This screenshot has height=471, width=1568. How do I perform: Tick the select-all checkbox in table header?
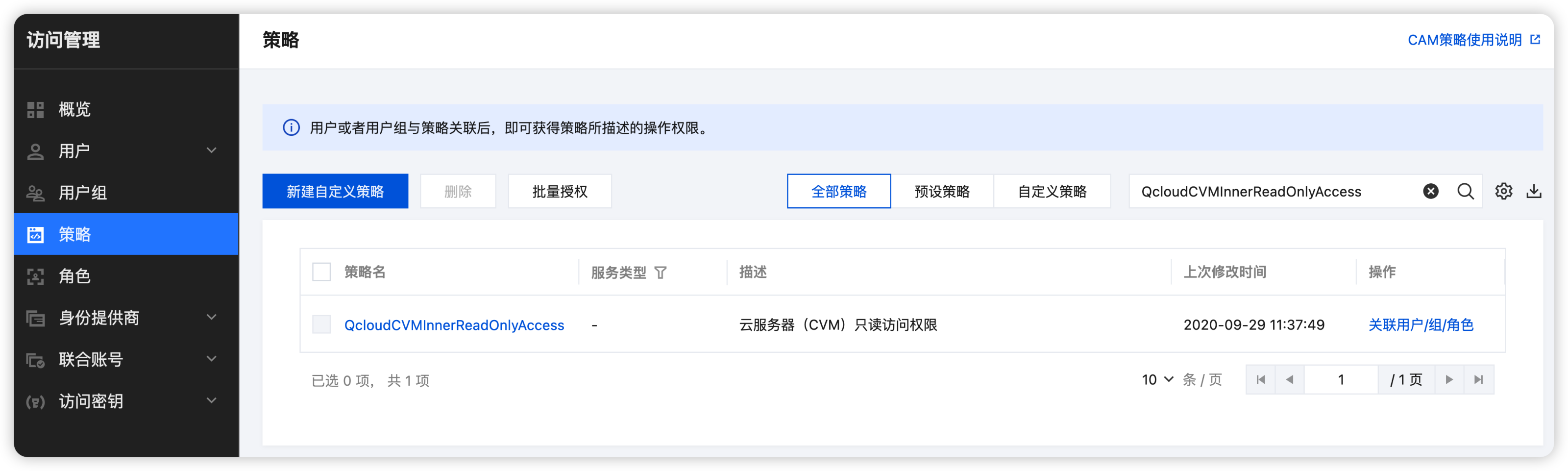pyautogui.click(x=321, y=272)
